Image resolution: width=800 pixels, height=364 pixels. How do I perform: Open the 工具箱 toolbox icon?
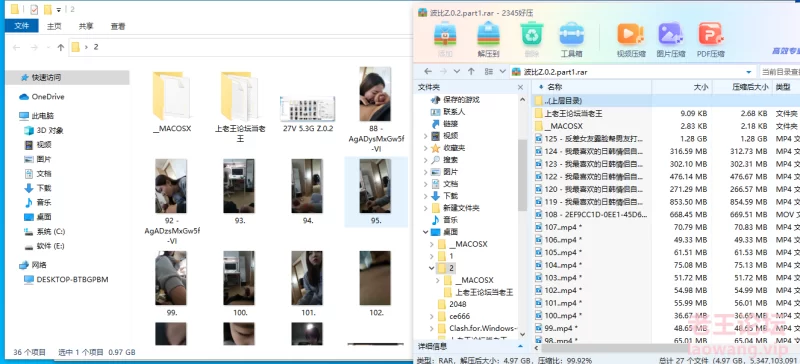pyautogui.click(x=571, y=39)
